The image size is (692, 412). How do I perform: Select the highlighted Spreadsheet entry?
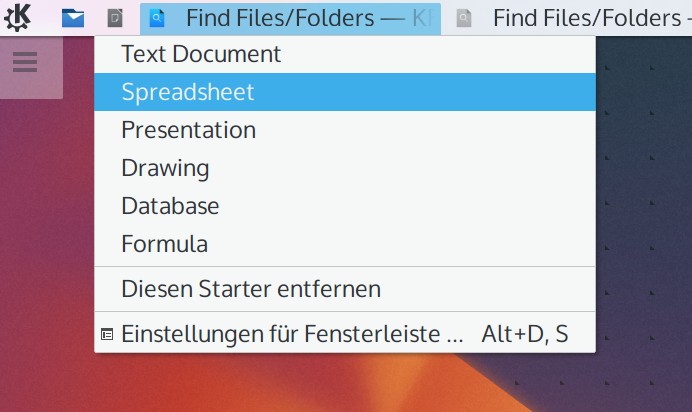click(345, 92)
